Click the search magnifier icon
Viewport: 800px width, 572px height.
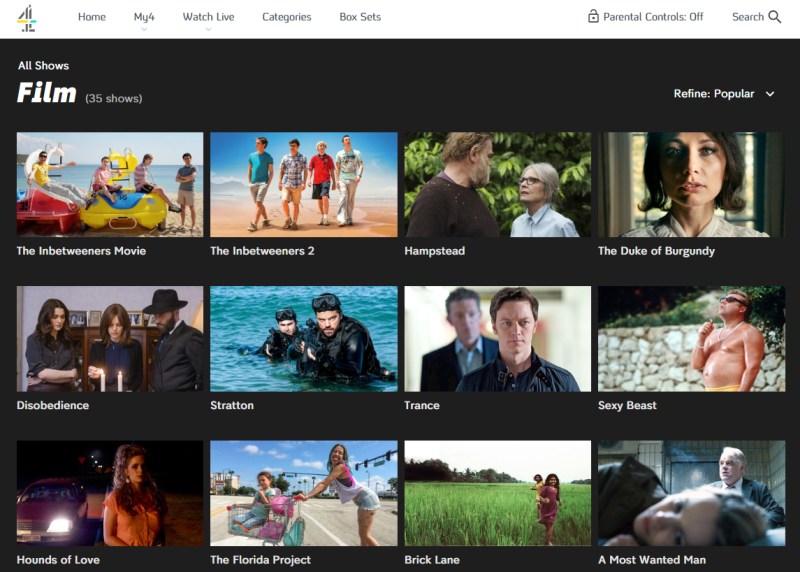(x=774, y=17)
